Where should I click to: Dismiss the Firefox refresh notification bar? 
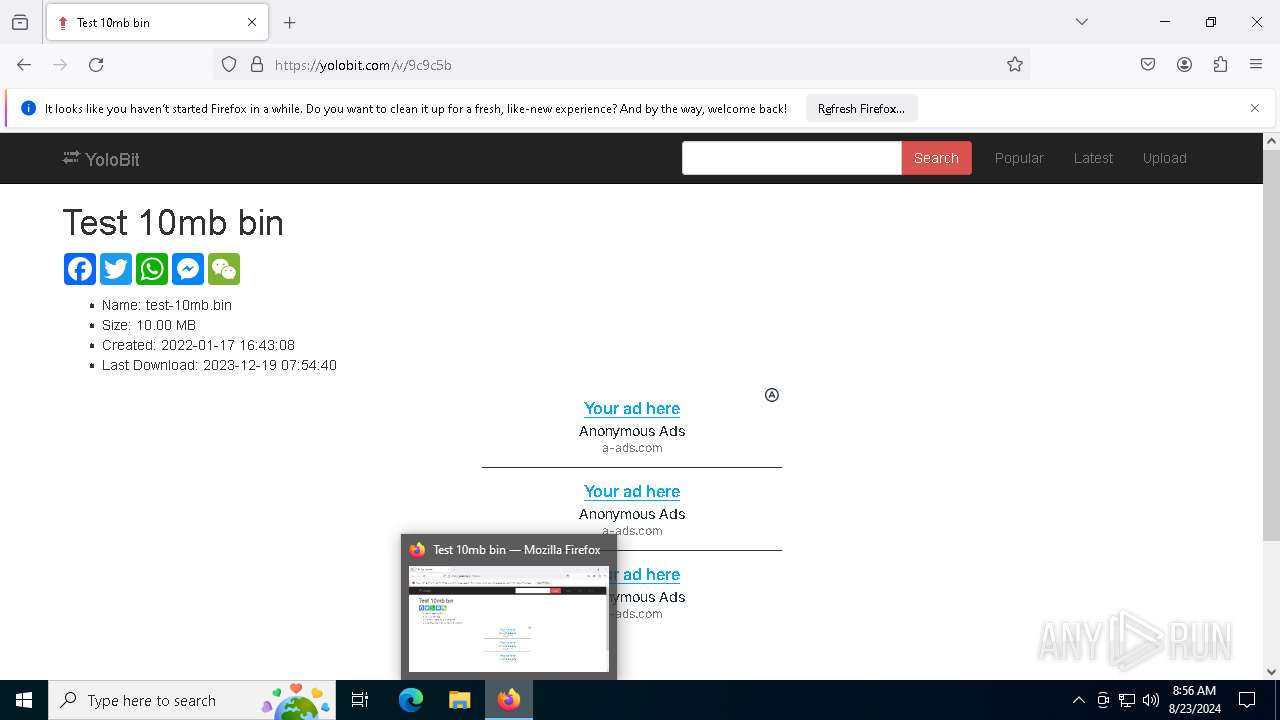tap(1255, 108)
